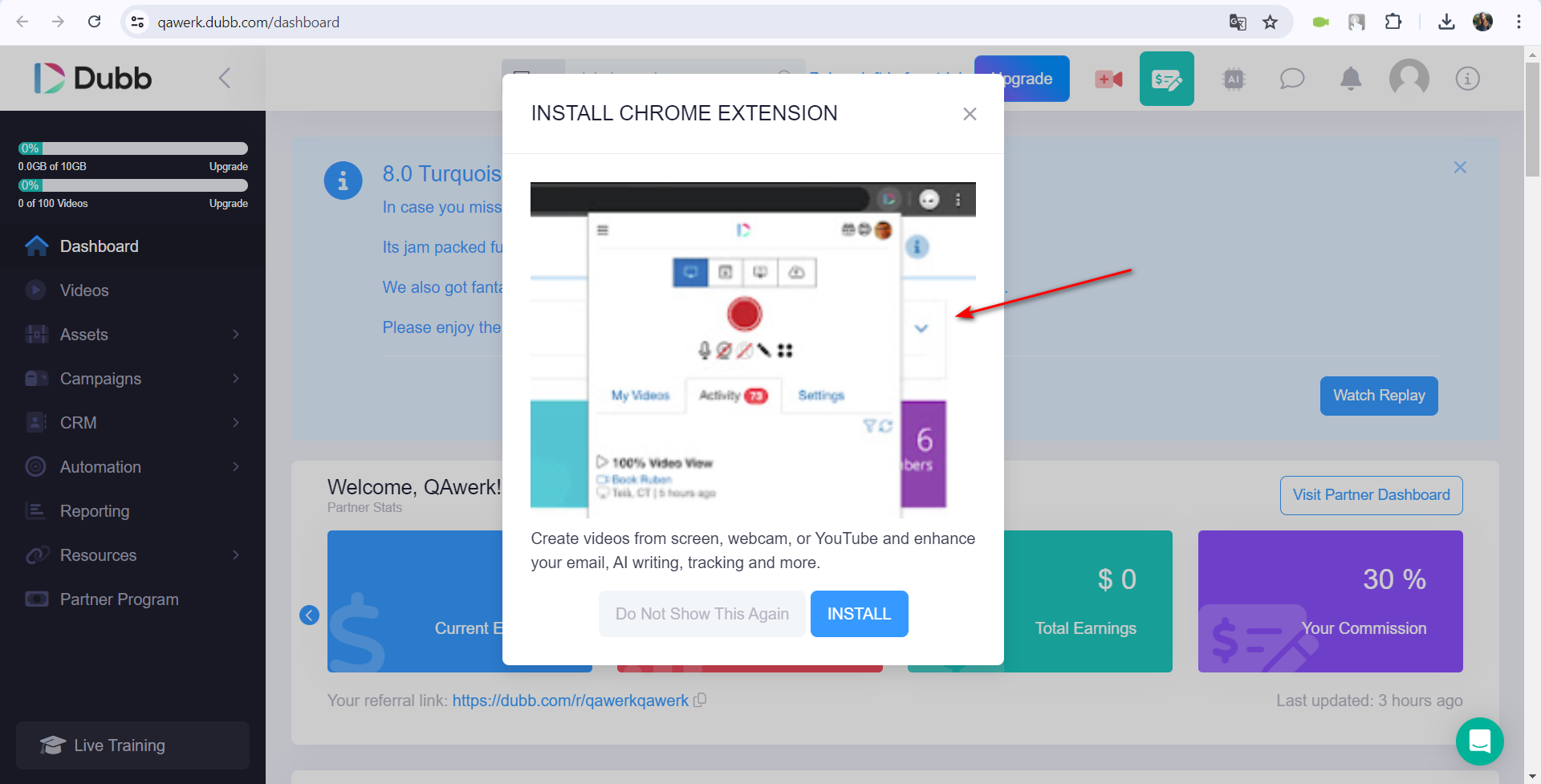Open the Campaigns menu item

(132, 379)
